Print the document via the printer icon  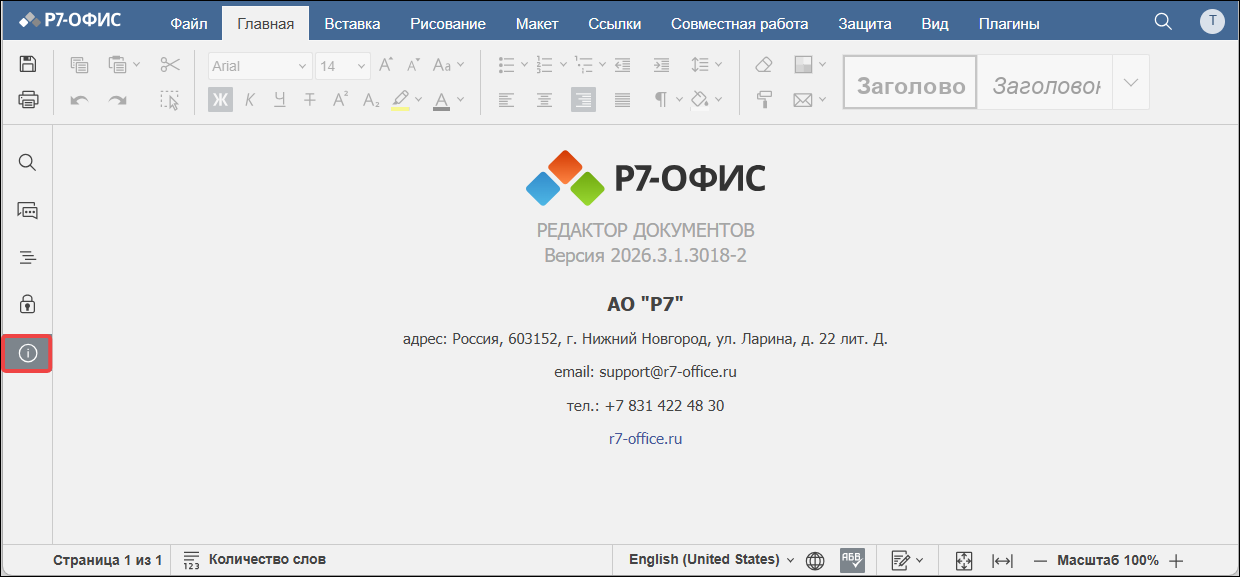(x=28, y=99)
